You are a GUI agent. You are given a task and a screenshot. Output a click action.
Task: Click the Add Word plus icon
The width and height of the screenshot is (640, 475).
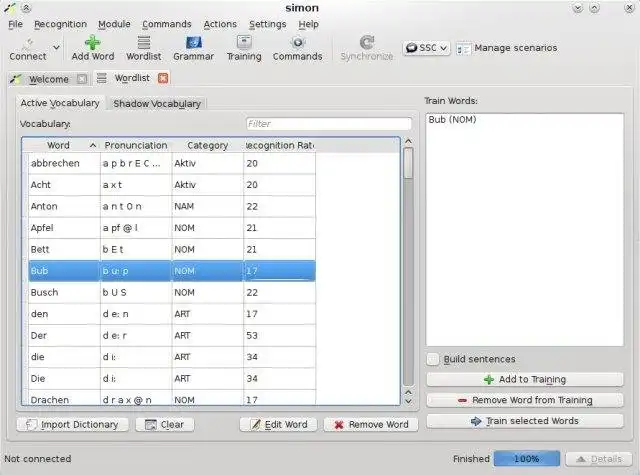[93, 42]
